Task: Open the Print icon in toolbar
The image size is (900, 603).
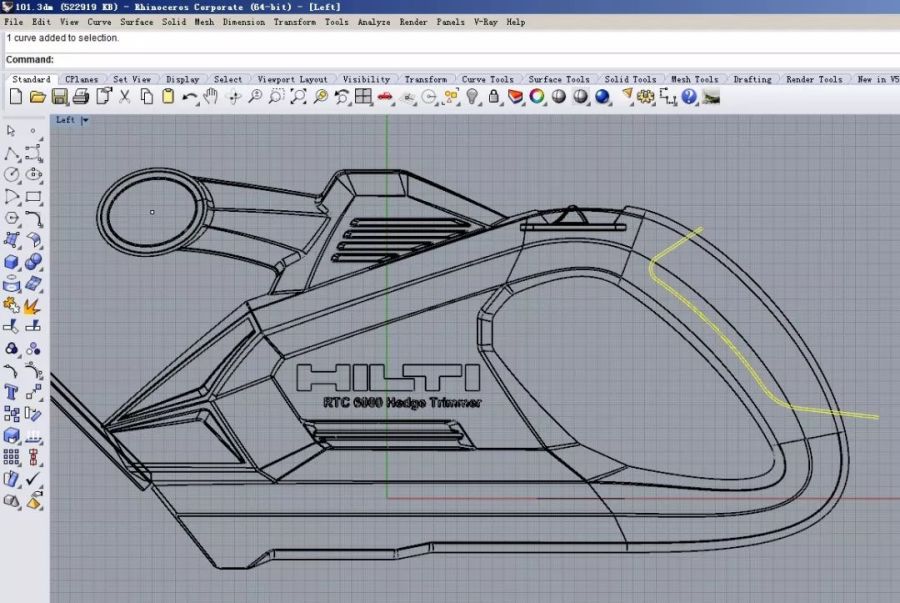Action: click(81, 97)
